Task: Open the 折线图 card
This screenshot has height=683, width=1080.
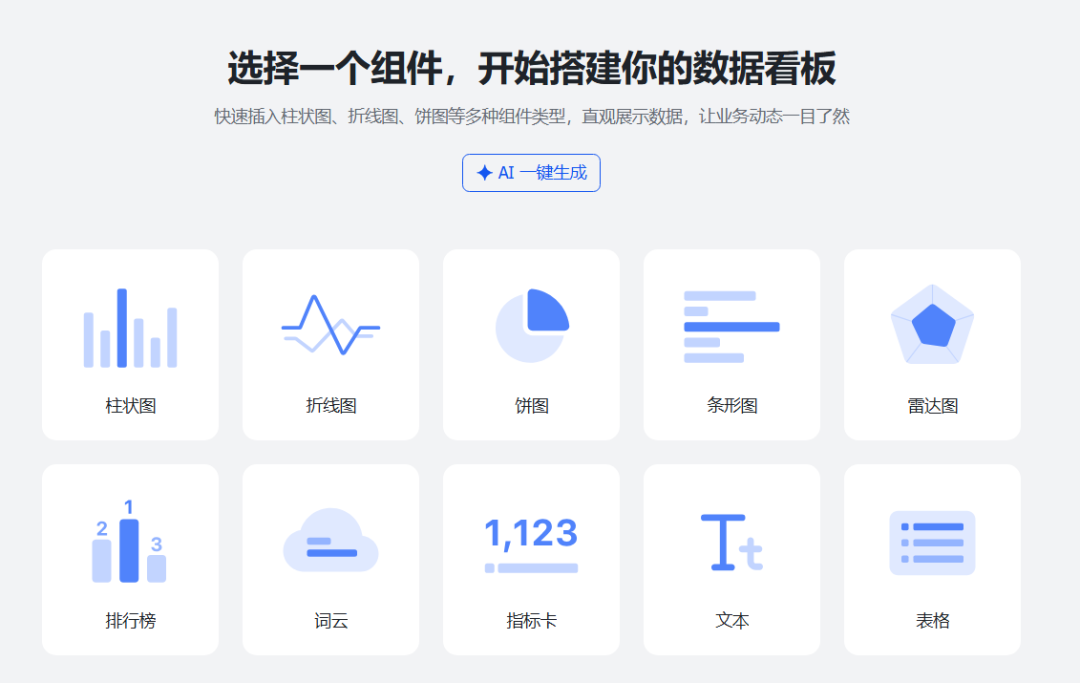Action: click(x=331, y=343)
